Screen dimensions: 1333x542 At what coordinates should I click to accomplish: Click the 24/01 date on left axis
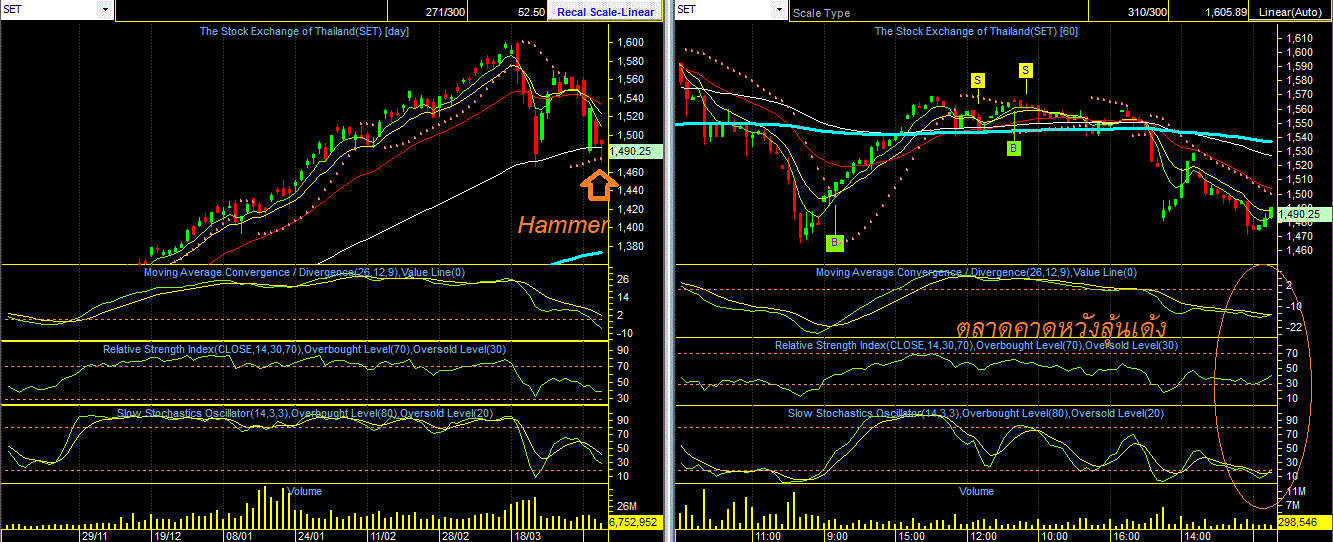[310, 536]
